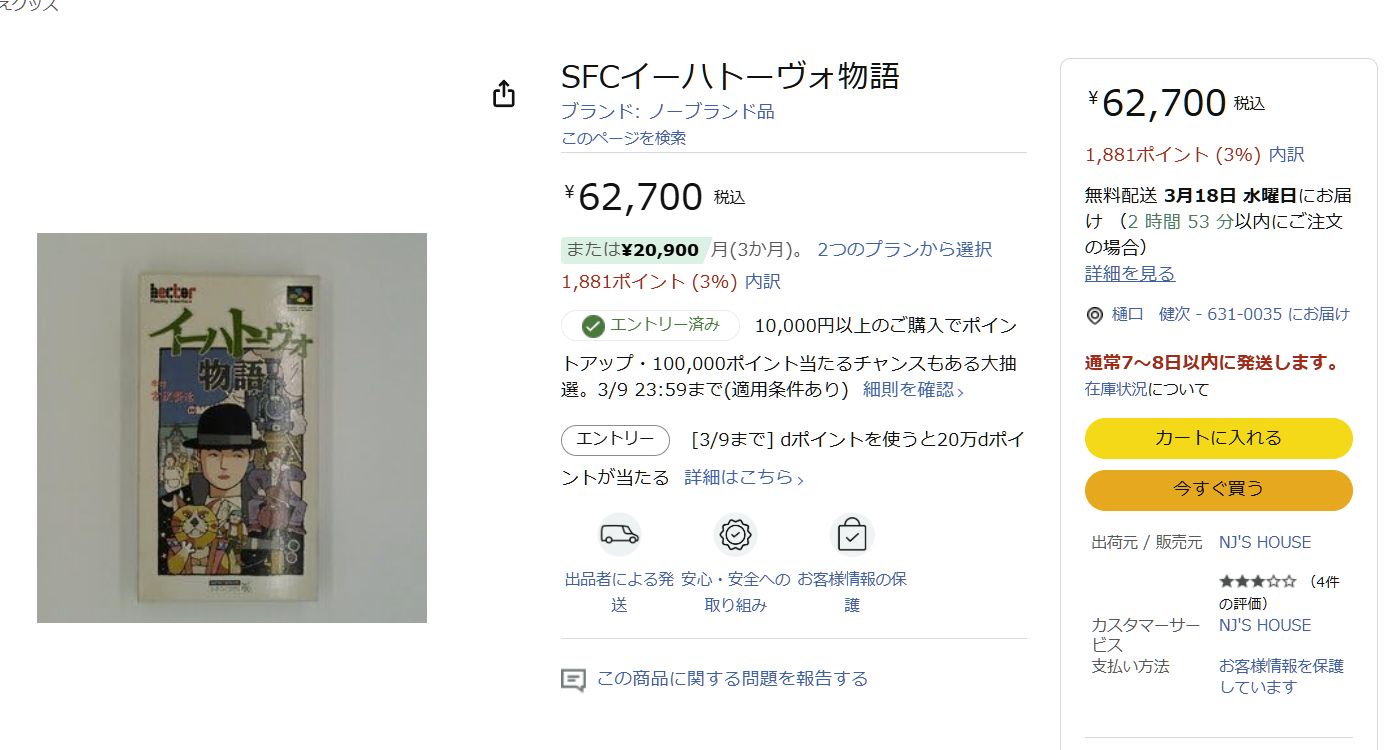This screenshot has height=750, width=1384.
Task: Click the customer information protection bag icon
Action: [852, 535]
